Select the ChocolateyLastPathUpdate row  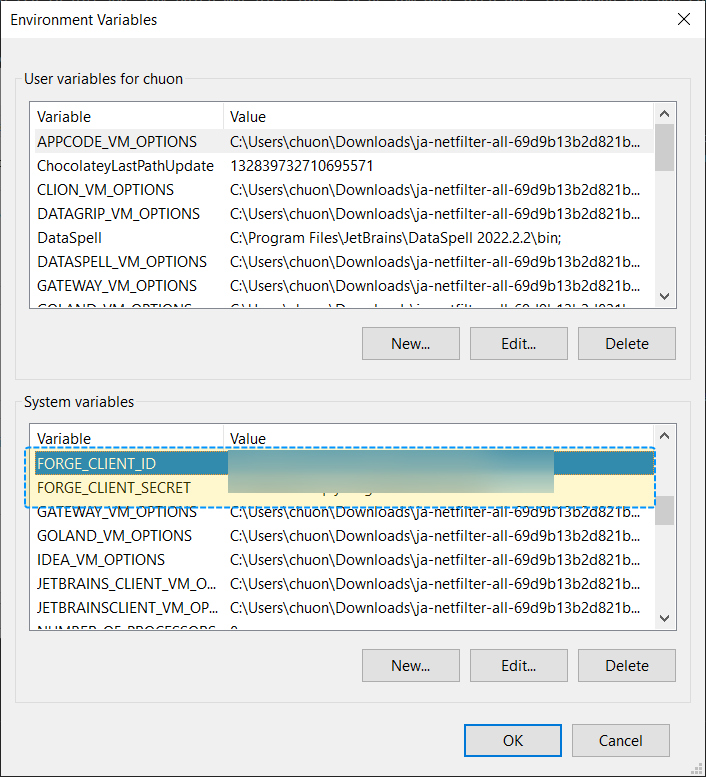(x=125, y=166)
